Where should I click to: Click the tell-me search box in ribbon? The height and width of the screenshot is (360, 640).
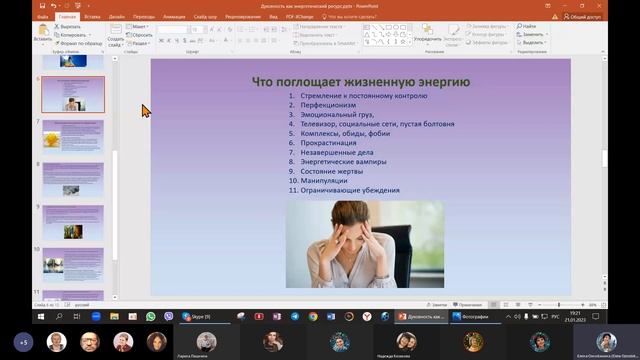349,17
